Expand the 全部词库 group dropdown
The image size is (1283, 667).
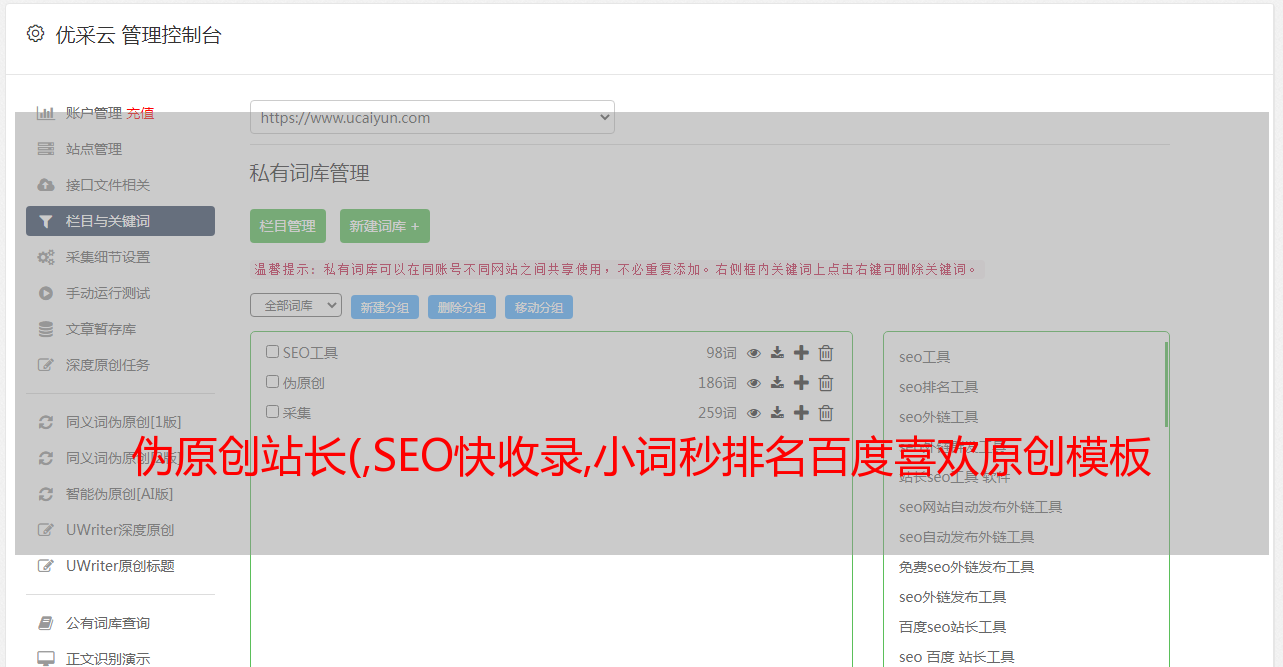(296, 306)
